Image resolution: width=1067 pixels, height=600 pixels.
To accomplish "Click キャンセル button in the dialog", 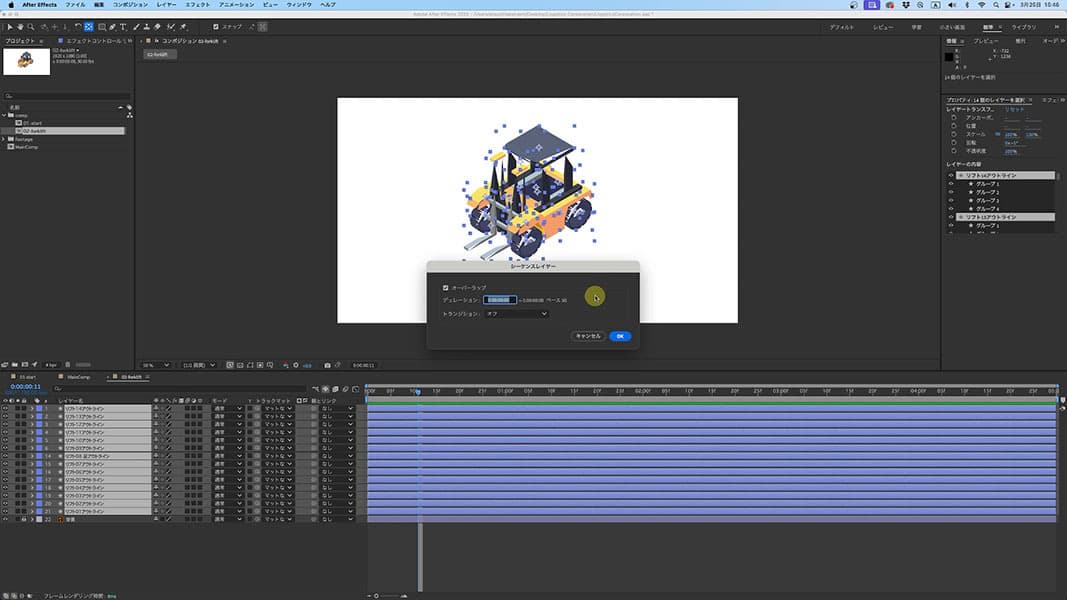I will (x=588, y=336).
